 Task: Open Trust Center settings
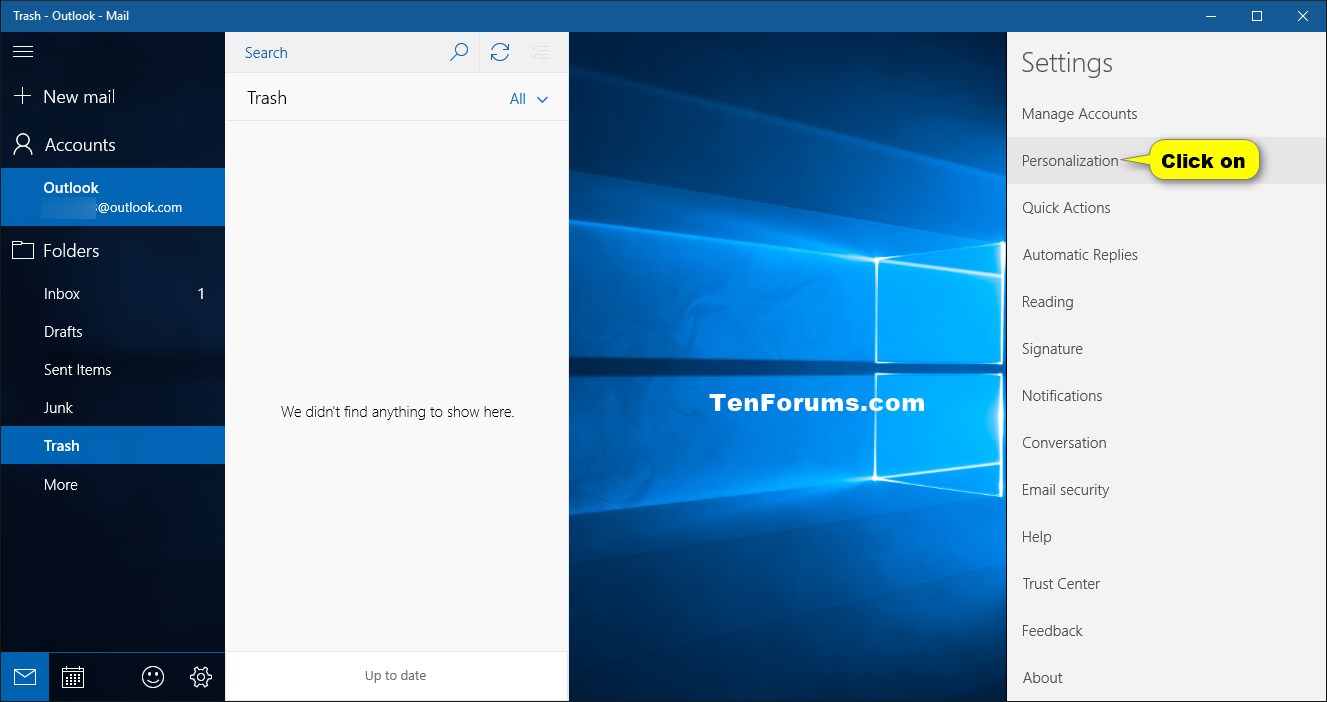click(1167, 584)
